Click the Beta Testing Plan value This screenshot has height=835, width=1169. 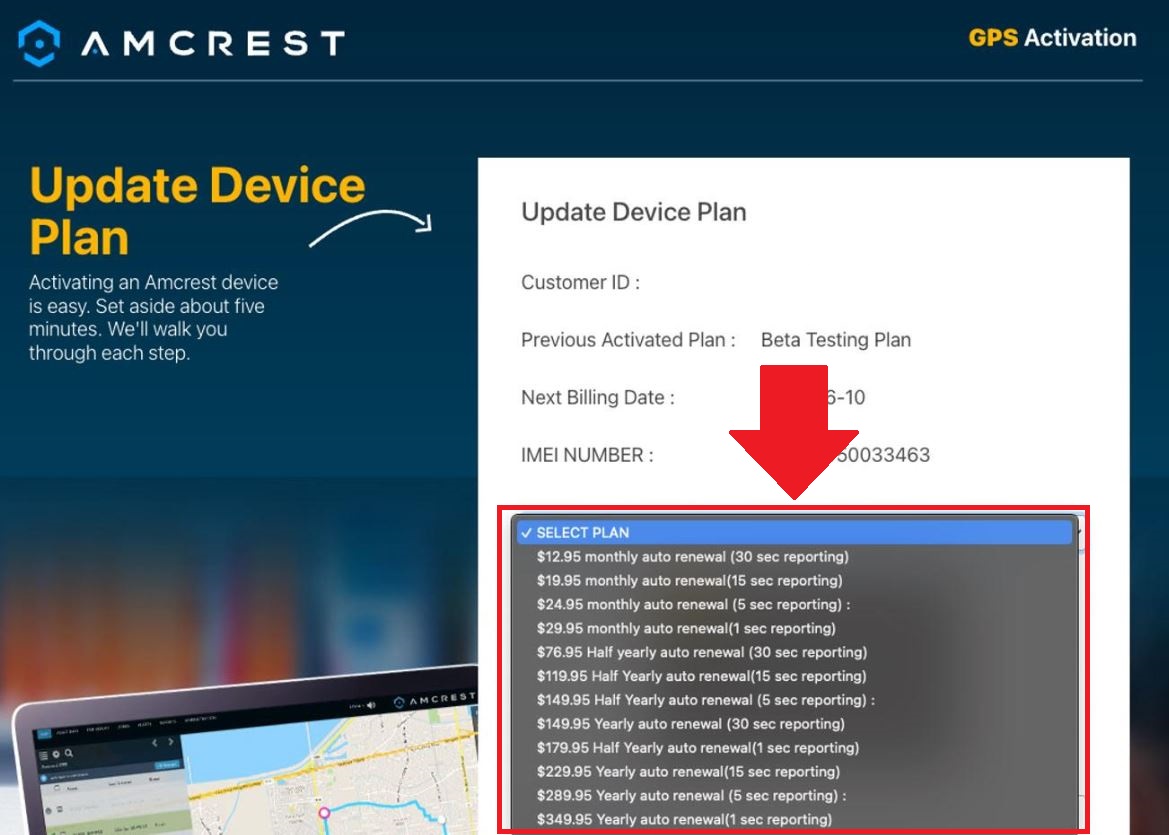pos(836,340)
